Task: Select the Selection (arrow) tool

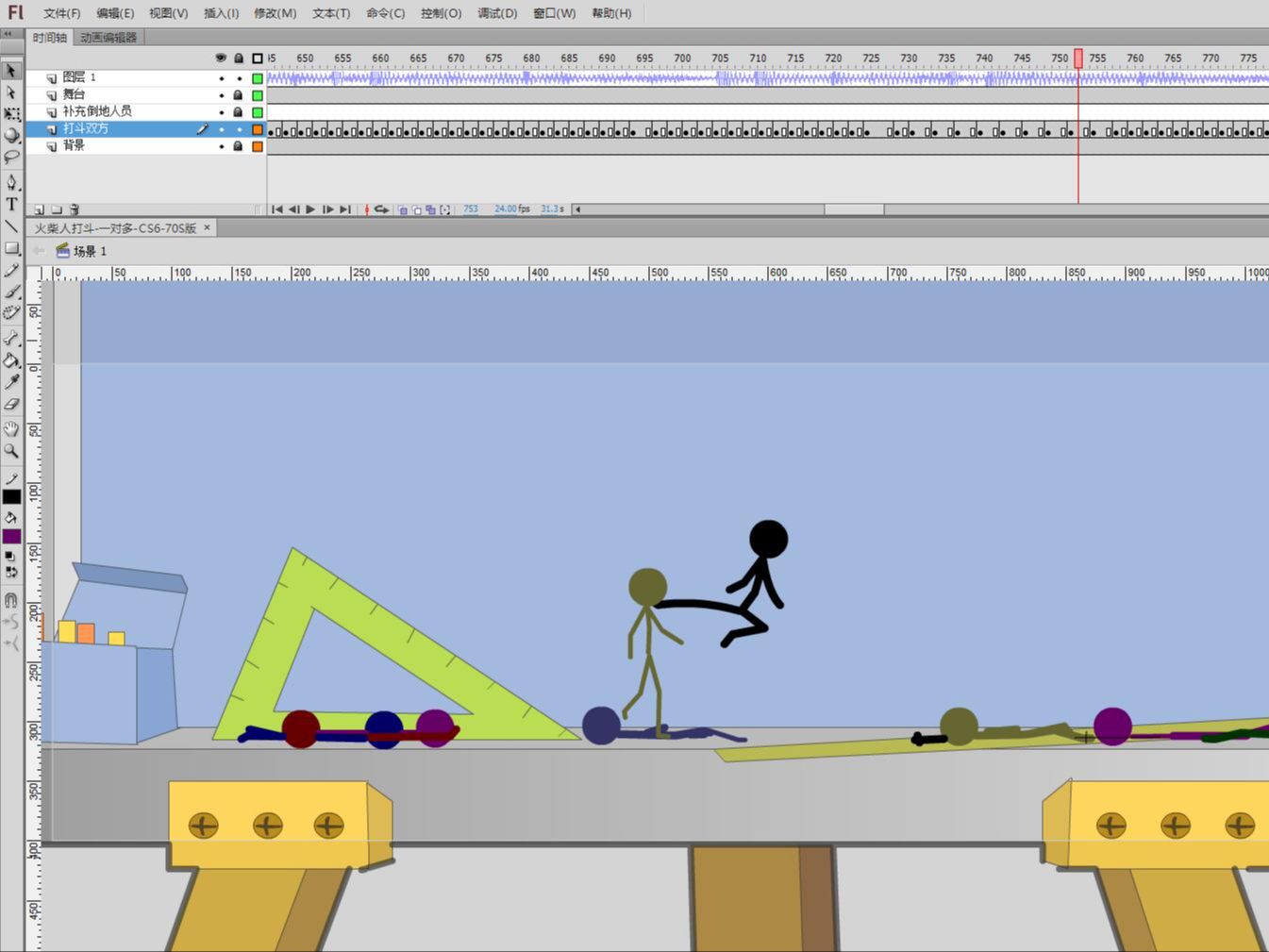Action: coord(11,71)
